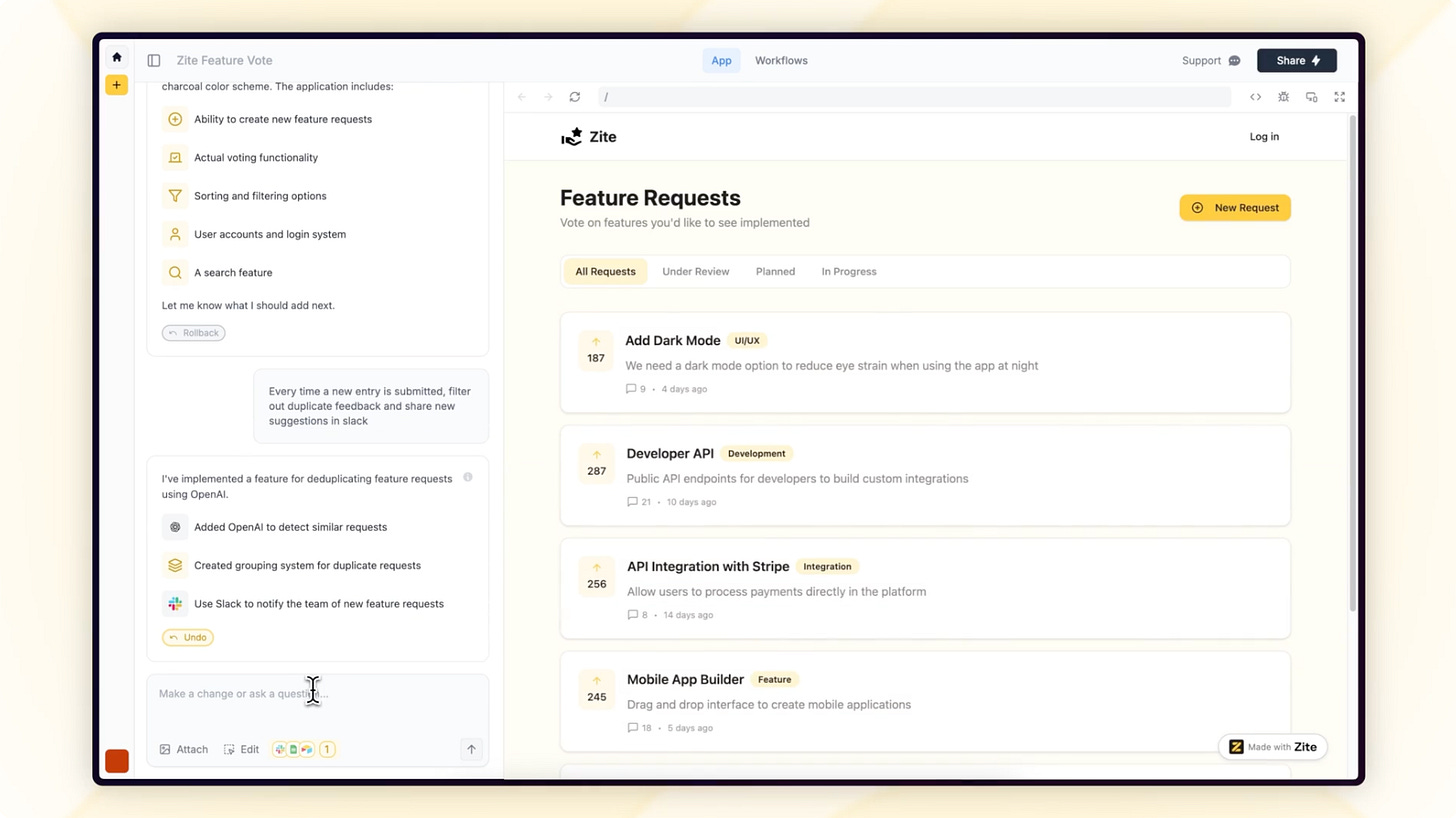The height and width of the screenshot is (818, 1456).
Task: Click 'Created grouping system for duplicate requests'
Action: tap(307, 565)
